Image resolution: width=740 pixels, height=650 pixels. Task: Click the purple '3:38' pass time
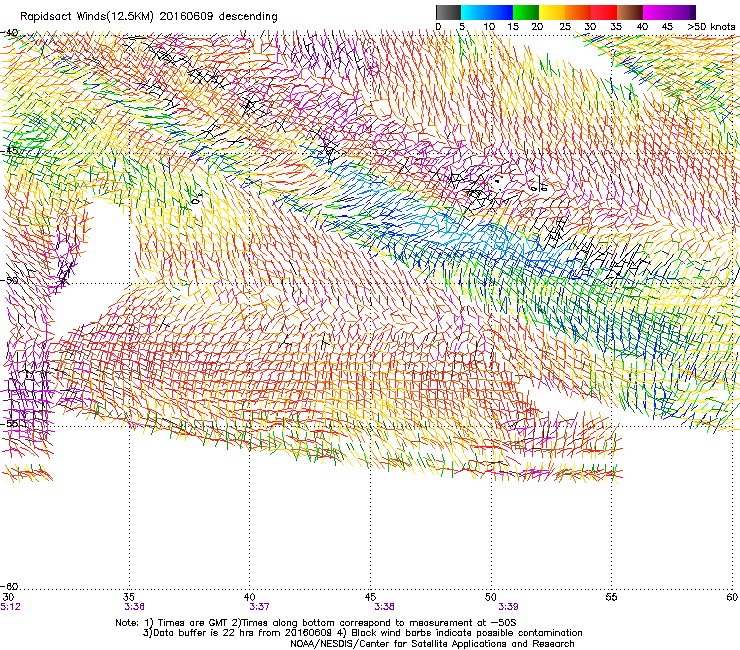pyautogui.click(x=384, y=607)
